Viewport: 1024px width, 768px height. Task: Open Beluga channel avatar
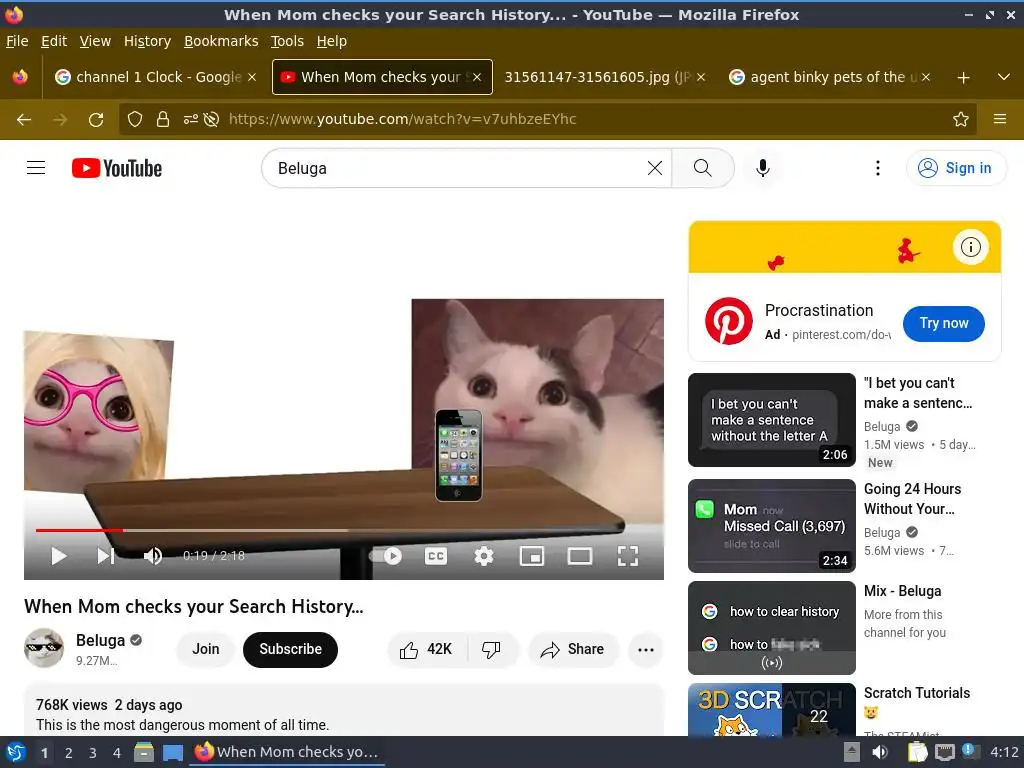click(44, 648)
